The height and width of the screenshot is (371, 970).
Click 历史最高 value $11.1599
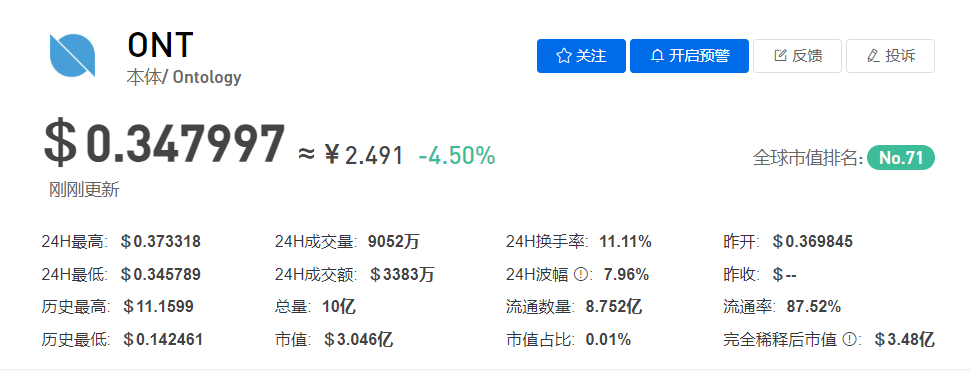(x=158, y=306)
